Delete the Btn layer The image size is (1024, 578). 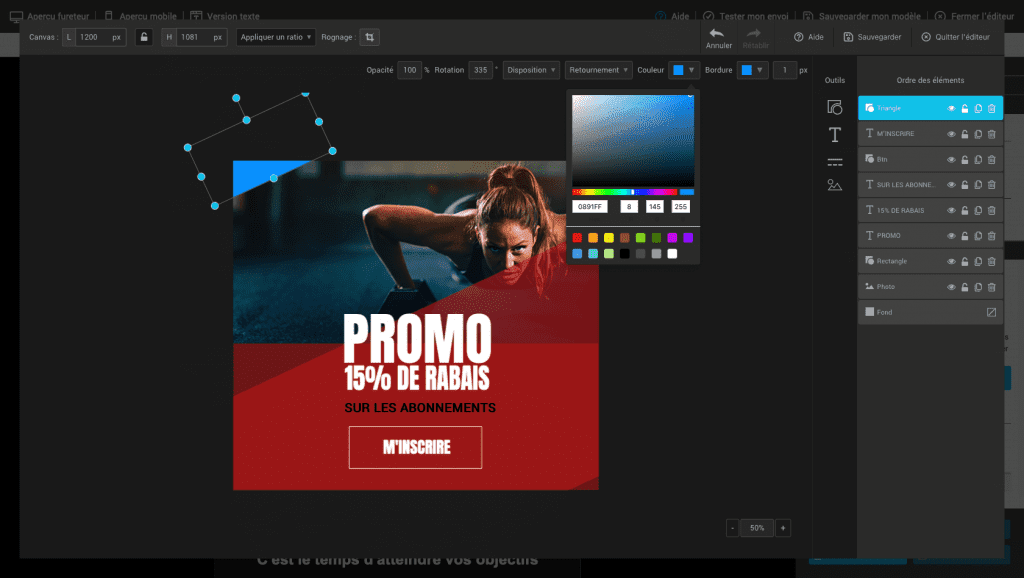tap(991, 159)
